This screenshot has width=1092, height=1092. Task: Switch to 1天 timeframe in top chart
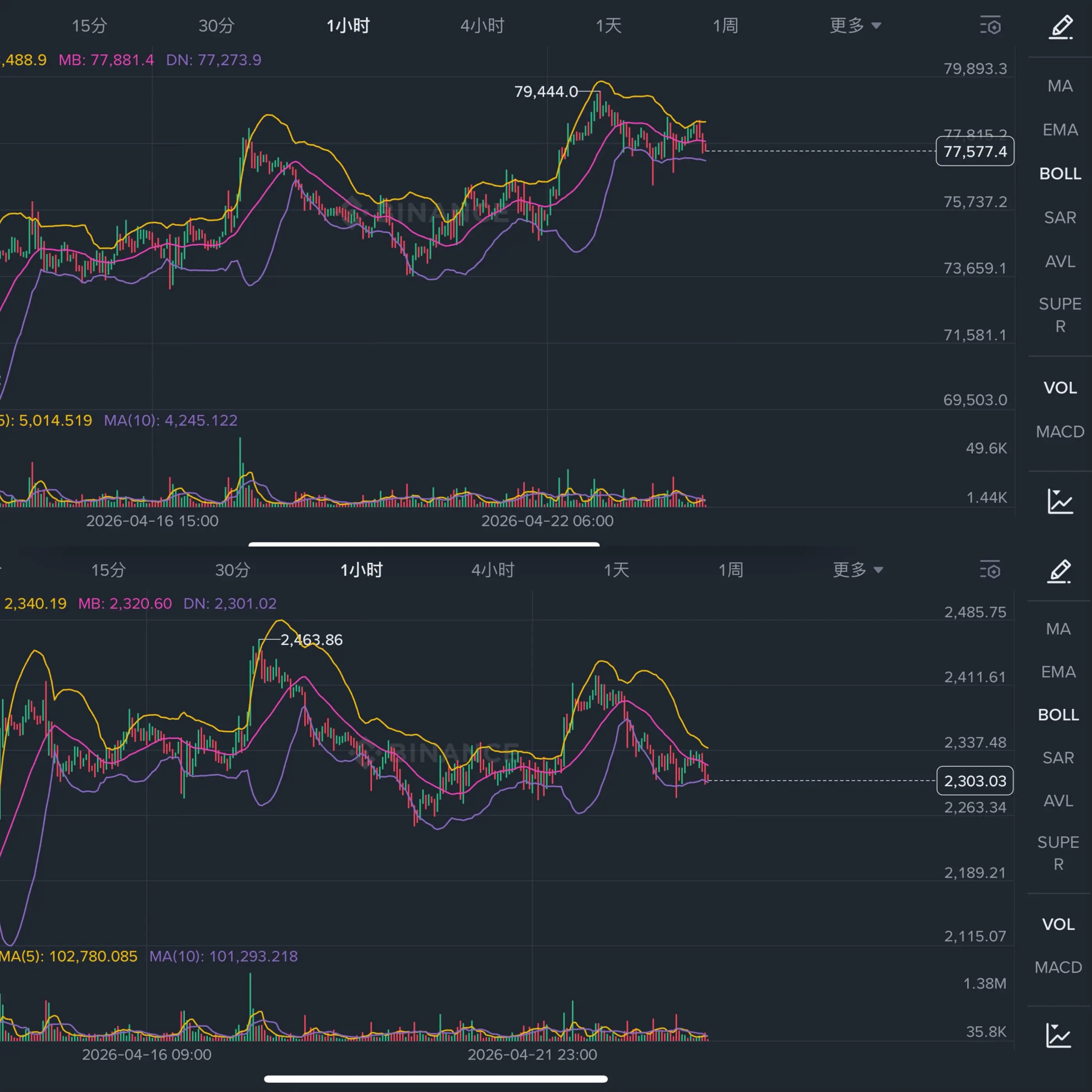[608, 25]
